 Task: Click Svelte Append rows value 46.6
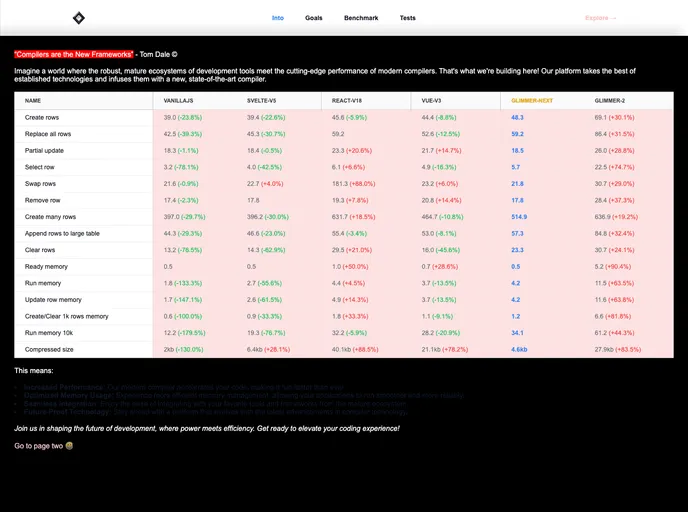[253, 233]
